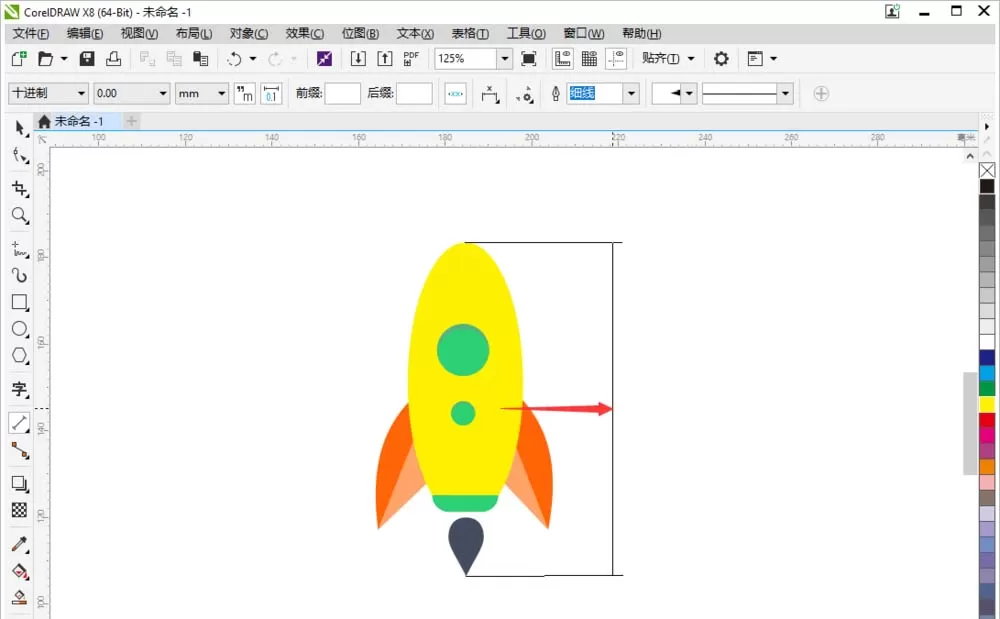1000x619 pixels.
Task: Open a file with folder icon
Action: (x=46, y=59)
